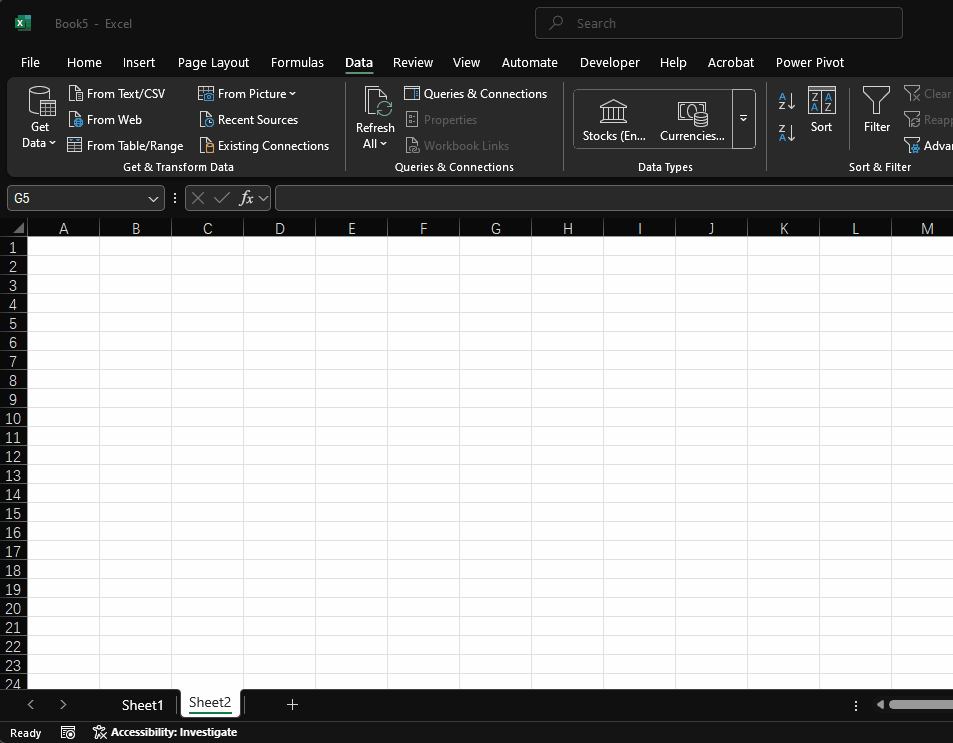Click inside the Search box

click(x=716, y=23)
